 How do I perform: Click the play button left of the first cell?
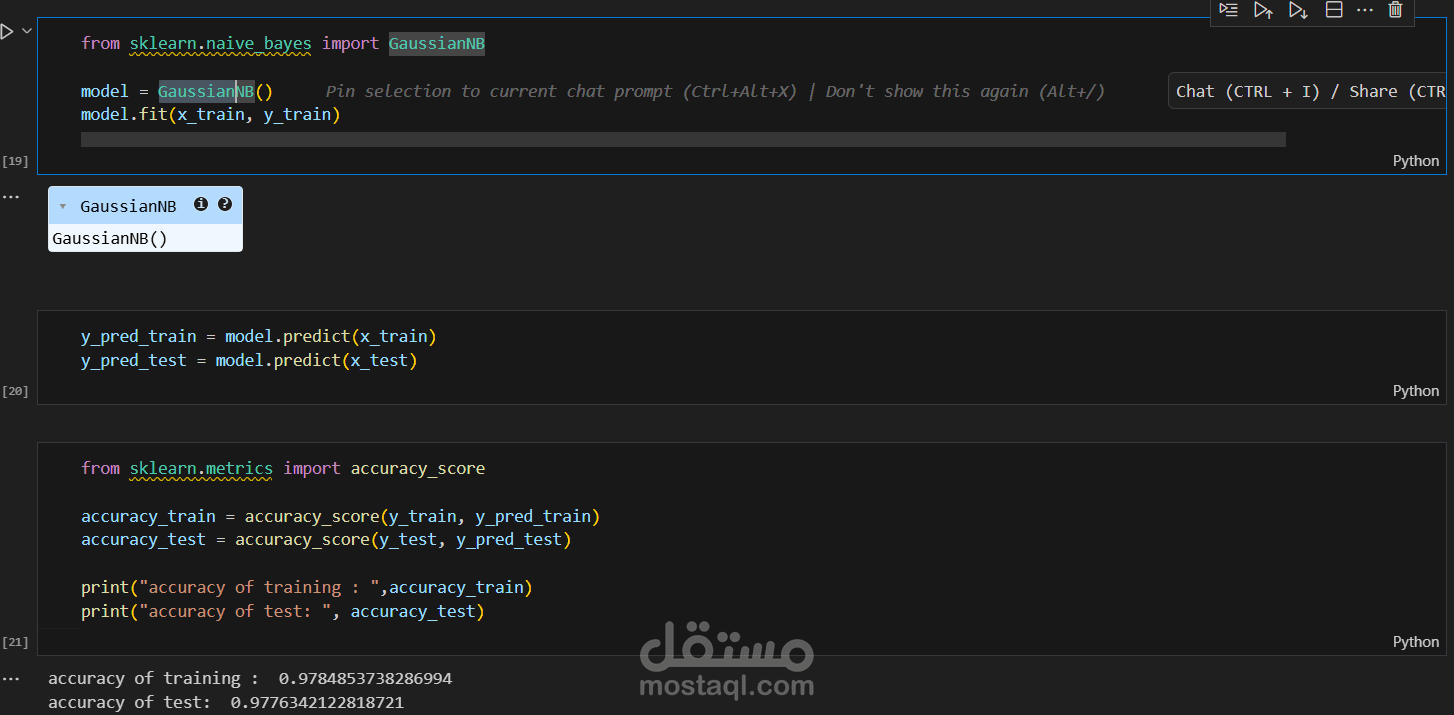8,31
